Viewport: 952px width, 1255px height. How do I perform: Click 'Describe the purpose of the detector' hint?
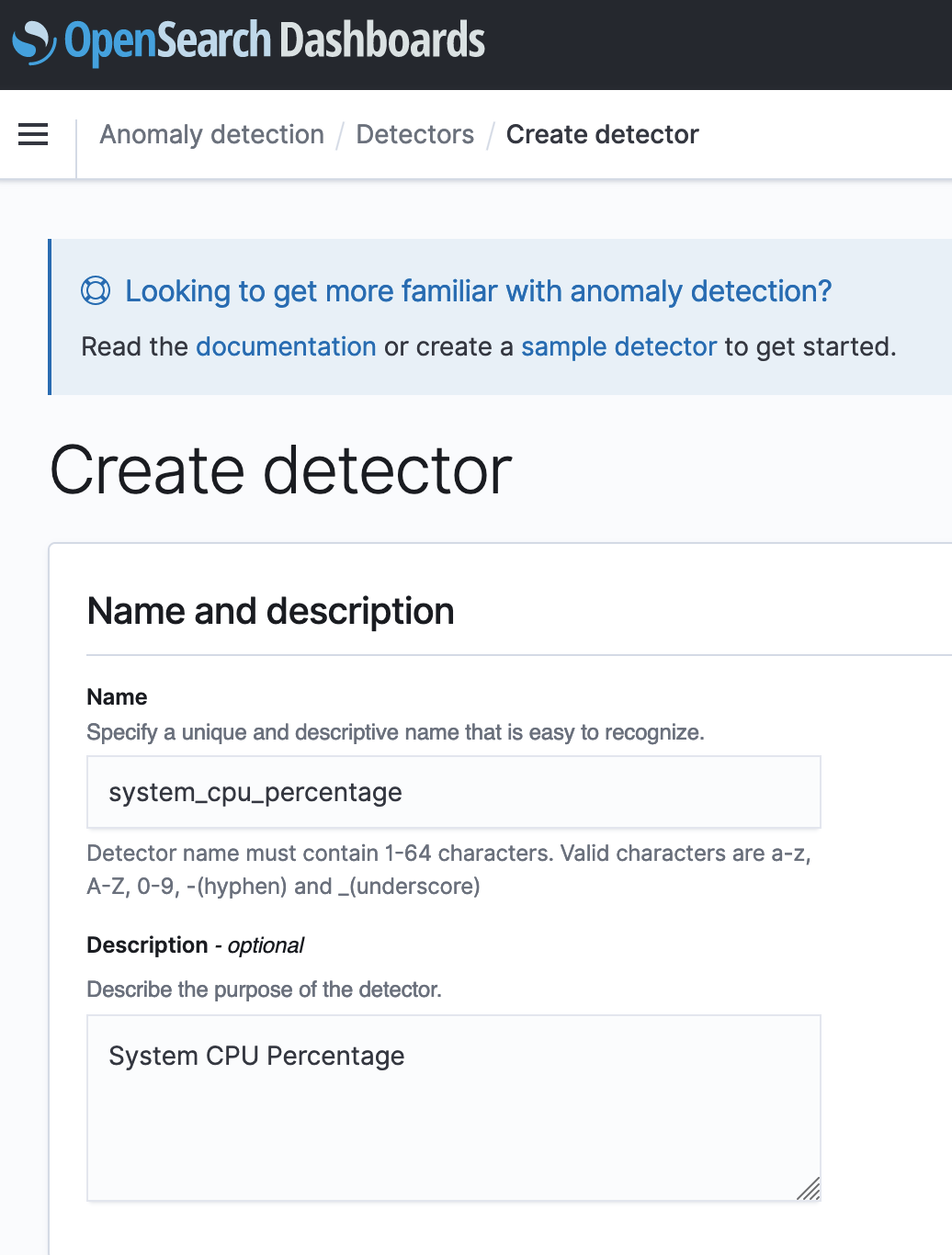[x=265, y=989]
